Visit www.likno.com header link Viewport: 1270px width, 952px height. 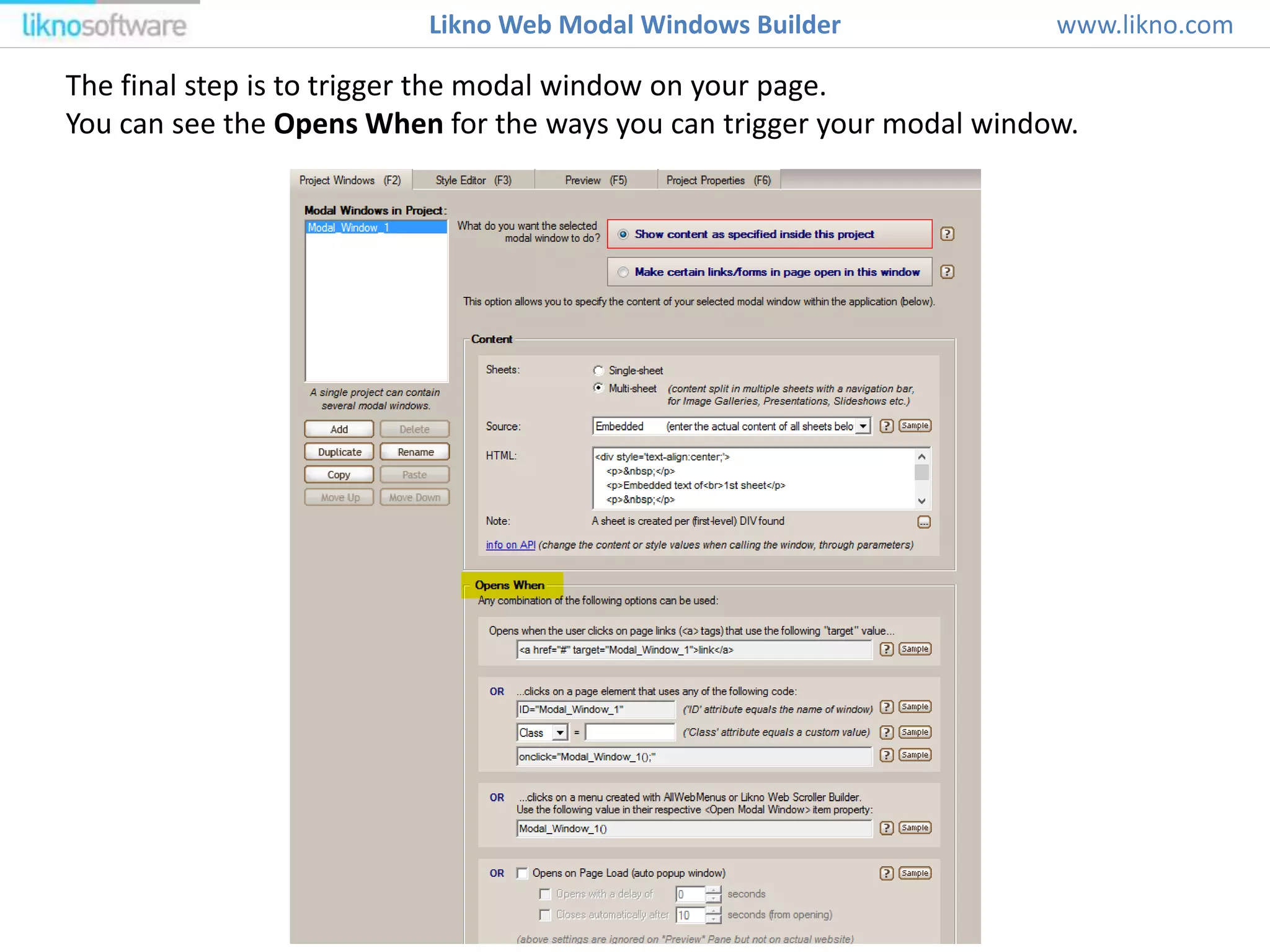point(1145,25)
